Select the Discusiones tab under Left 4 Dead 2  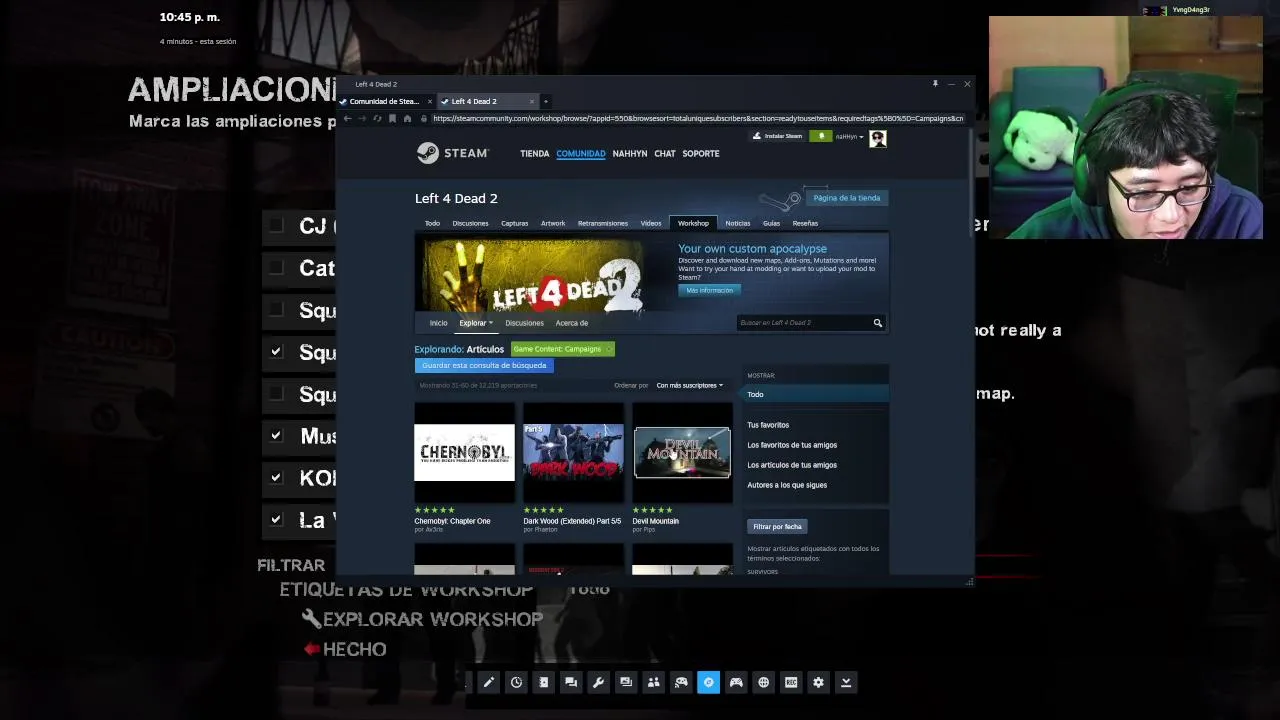(x=470, y=223)
